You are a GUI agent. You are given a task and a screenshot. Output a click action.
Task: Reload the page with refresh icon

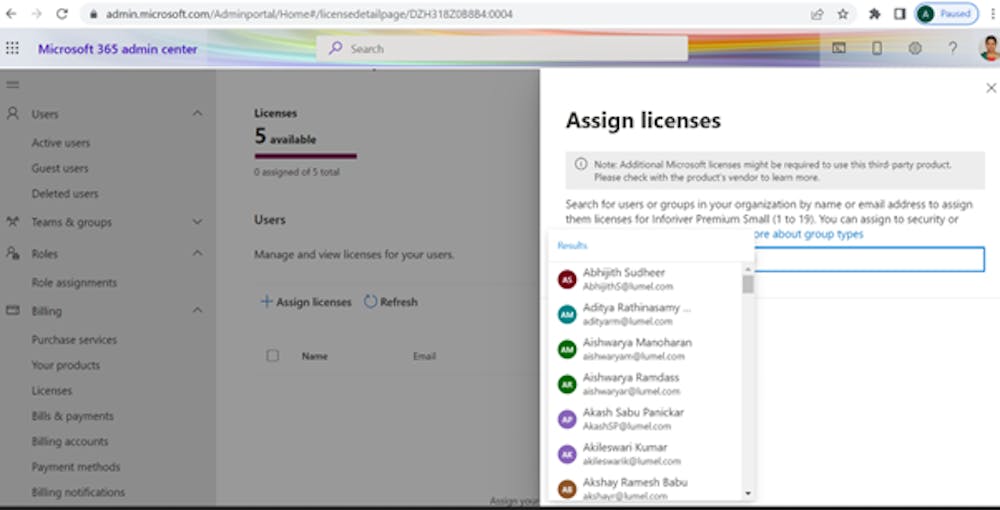pos(62,14)
